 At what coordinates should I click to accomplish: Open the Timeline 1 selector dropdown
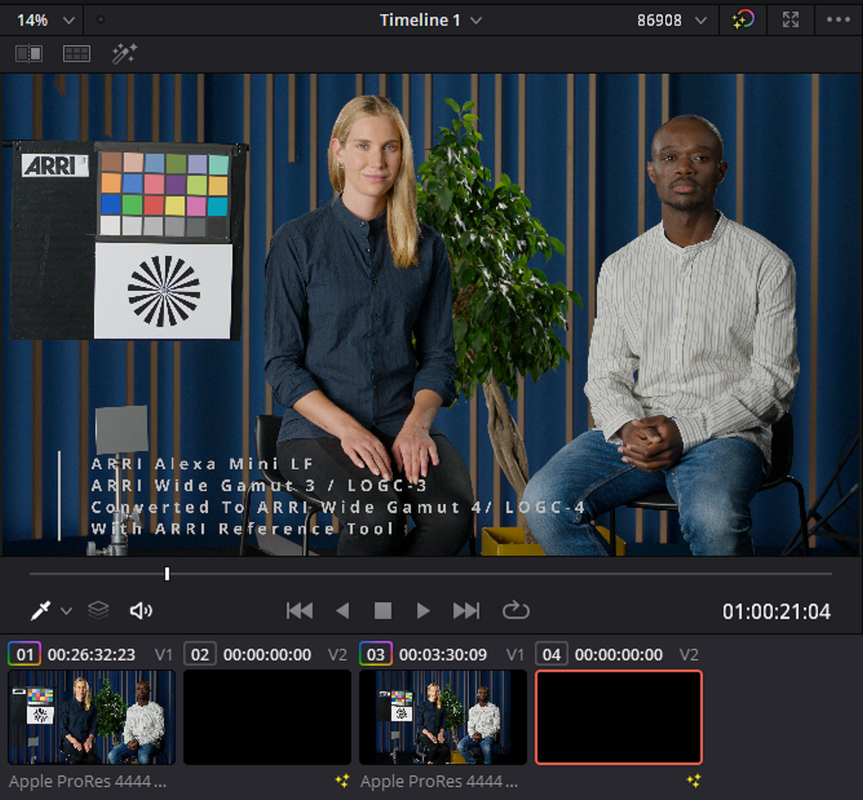[x=430, y=20]
